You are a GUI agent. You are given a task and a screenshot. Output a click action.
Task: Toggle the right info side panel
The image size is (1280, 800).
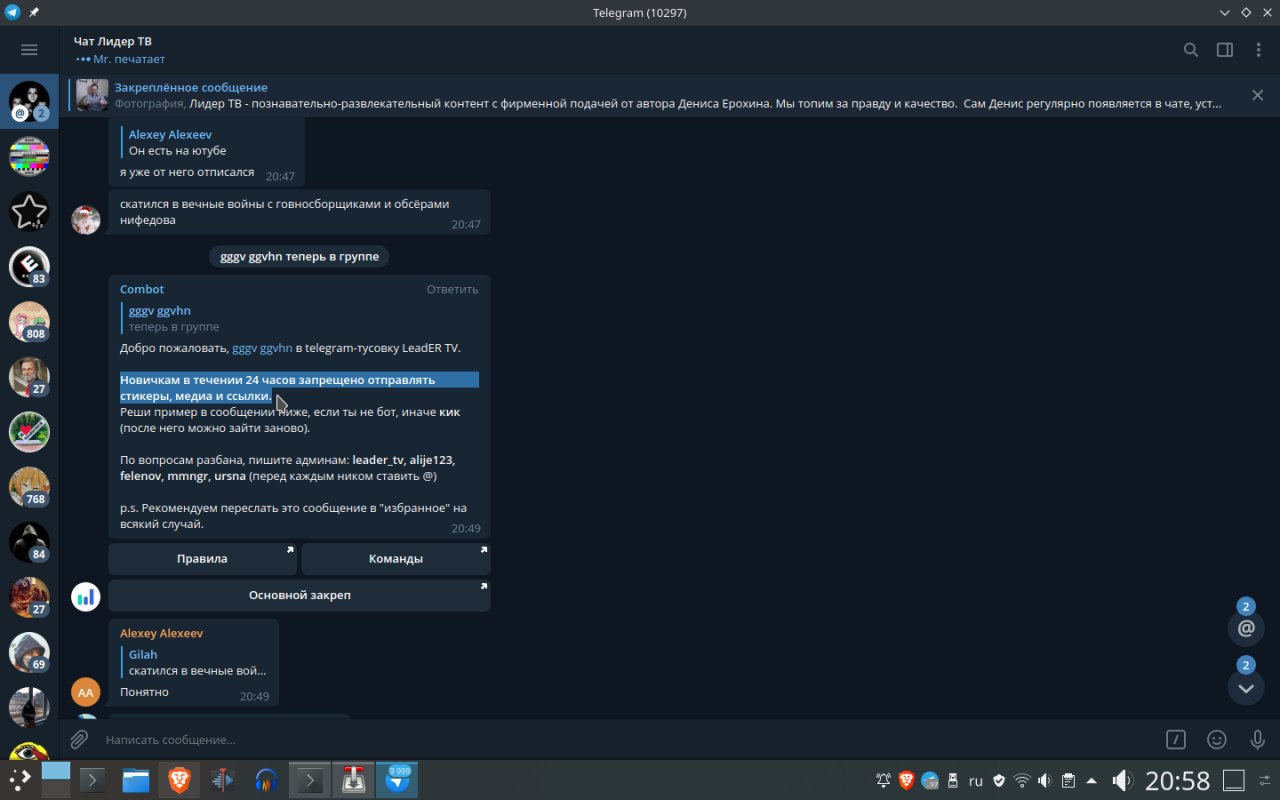coord(1224,50)
